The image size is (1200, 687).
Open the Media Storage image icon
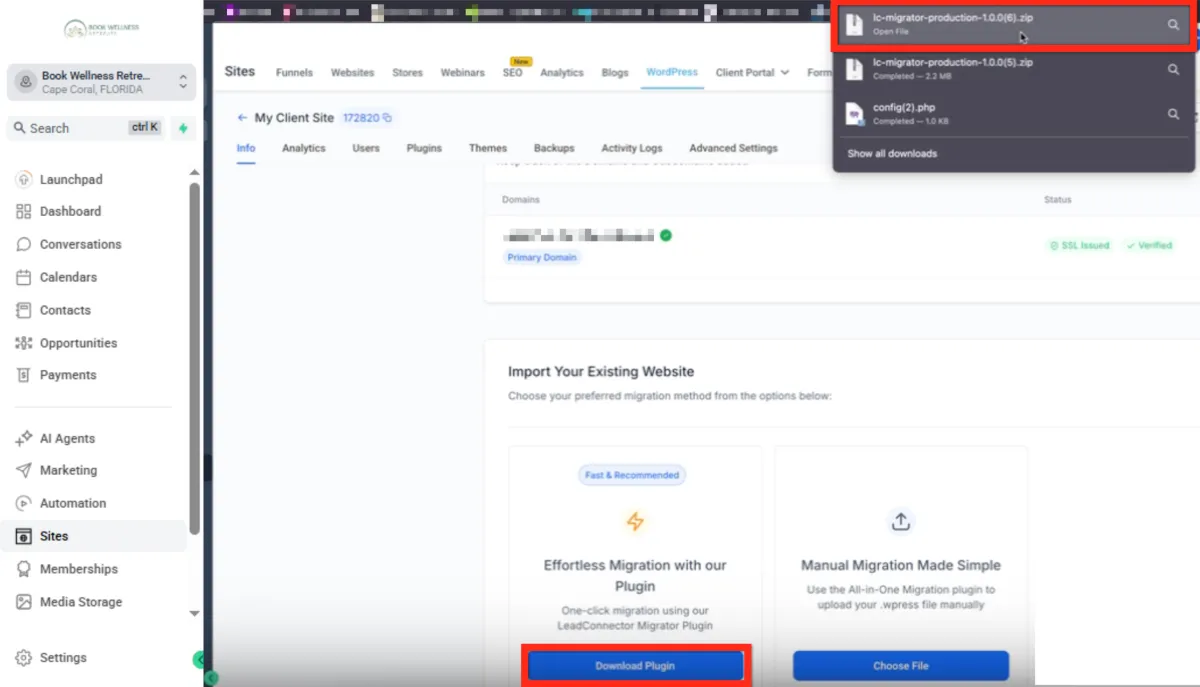click(x=24, y=602)
